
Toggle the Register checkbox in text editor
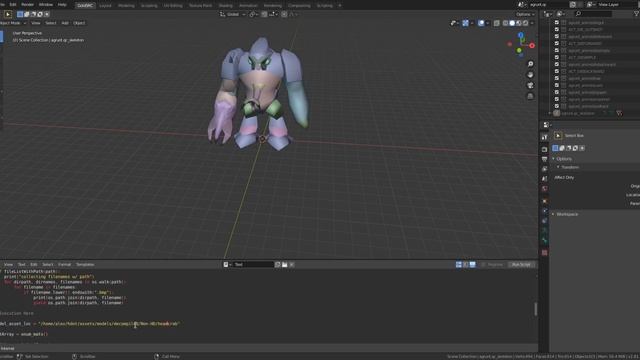coord(483,265)
